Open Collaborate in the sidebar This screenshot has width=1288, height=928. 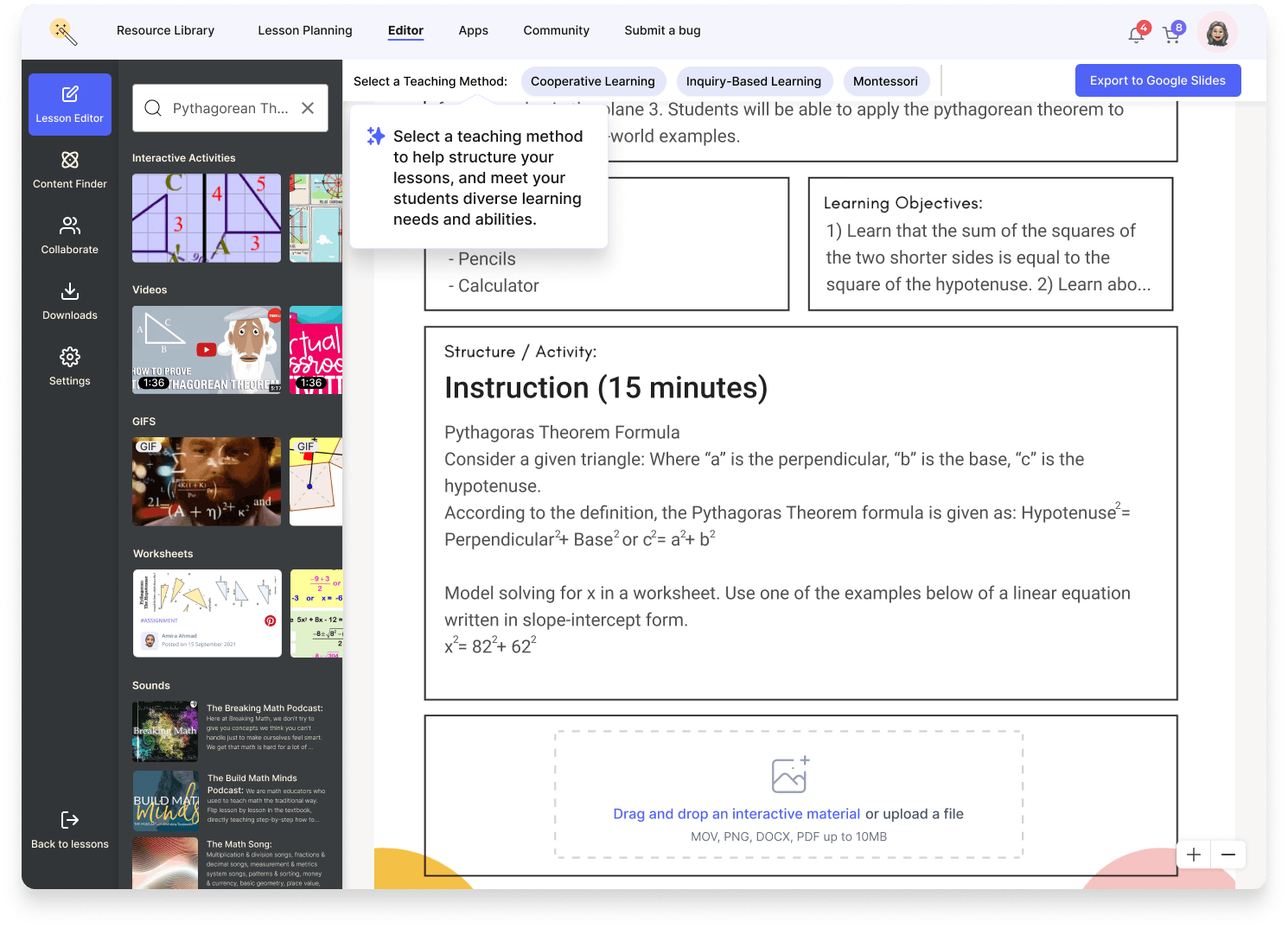click(x=70, y=236)
